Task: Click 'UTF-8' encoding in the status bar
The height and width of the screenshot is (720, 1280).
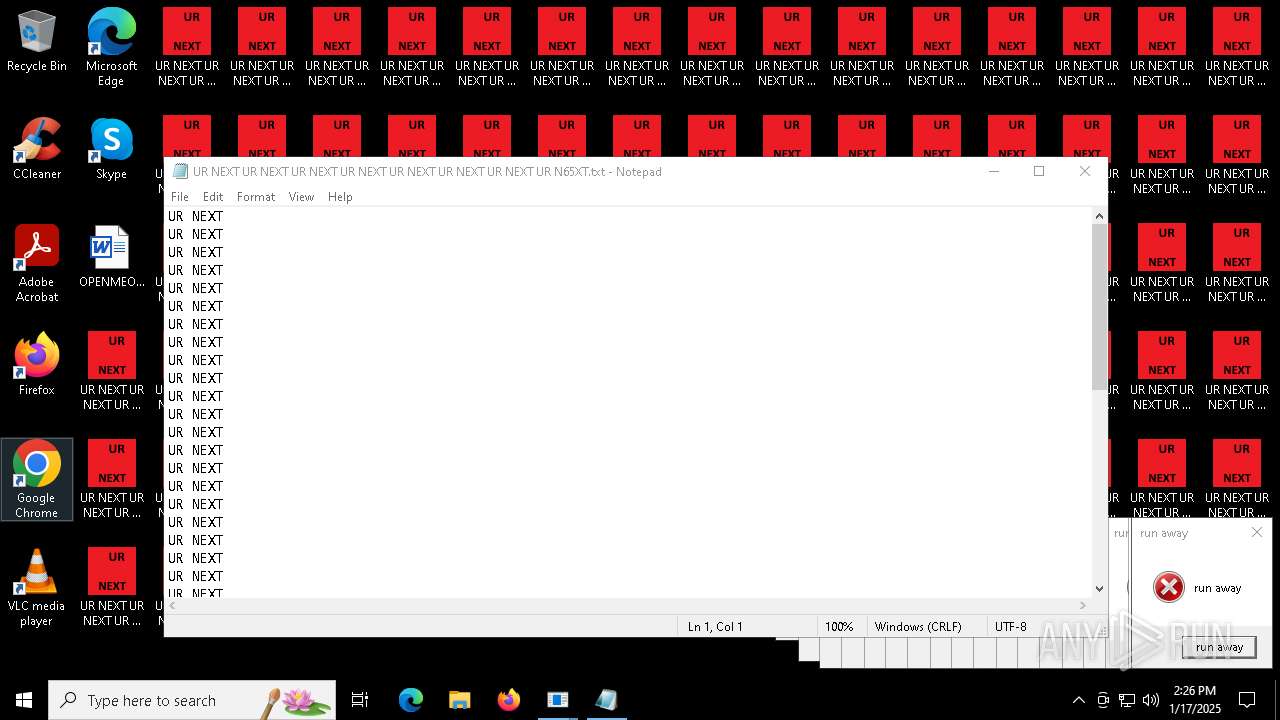Action: pos(1010,627)
